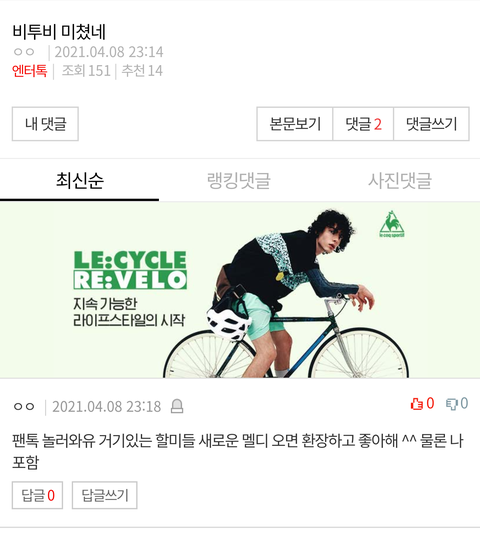Switch to the 랭킹댓글 tab

(239, 180)
